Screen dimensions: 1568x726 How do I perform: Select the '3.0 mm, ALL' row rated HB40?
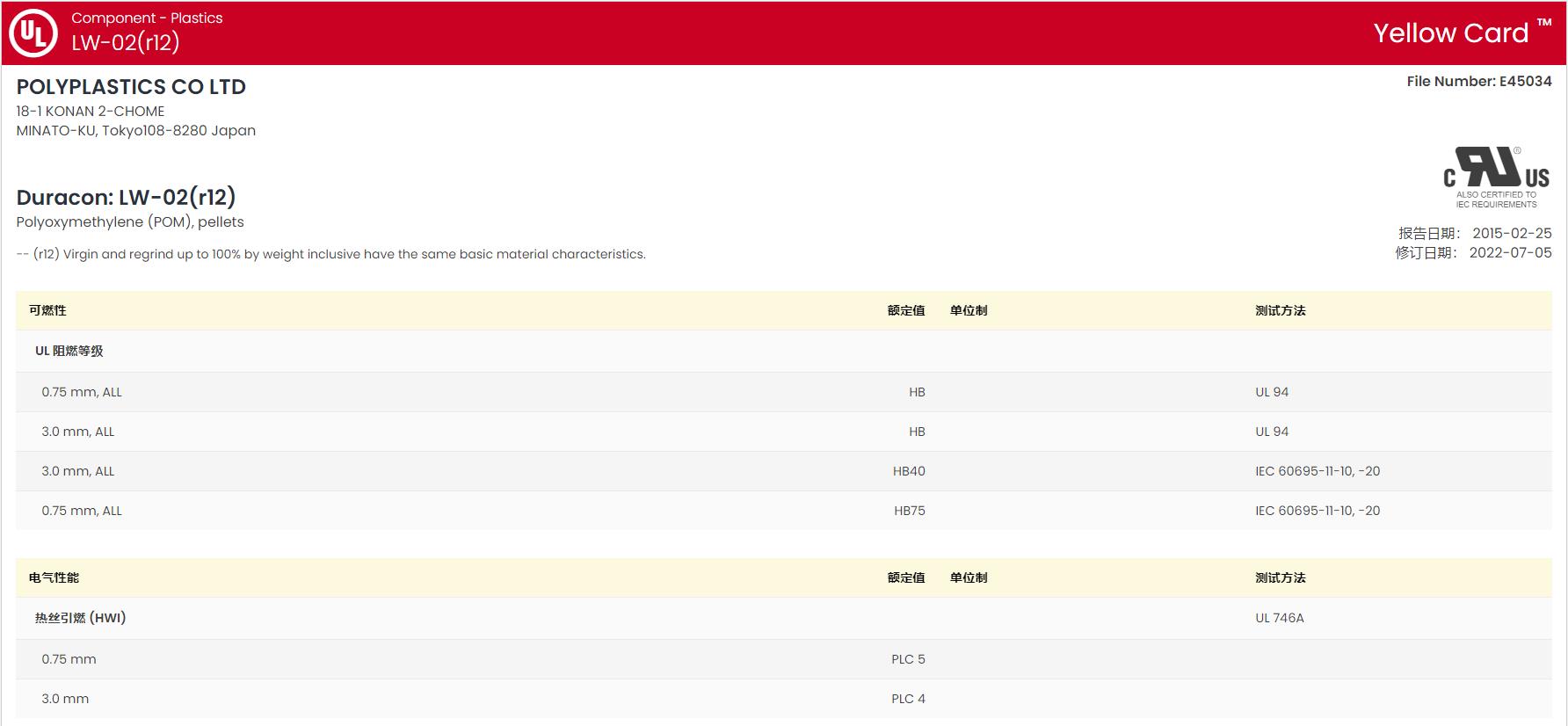click(784, 471)
